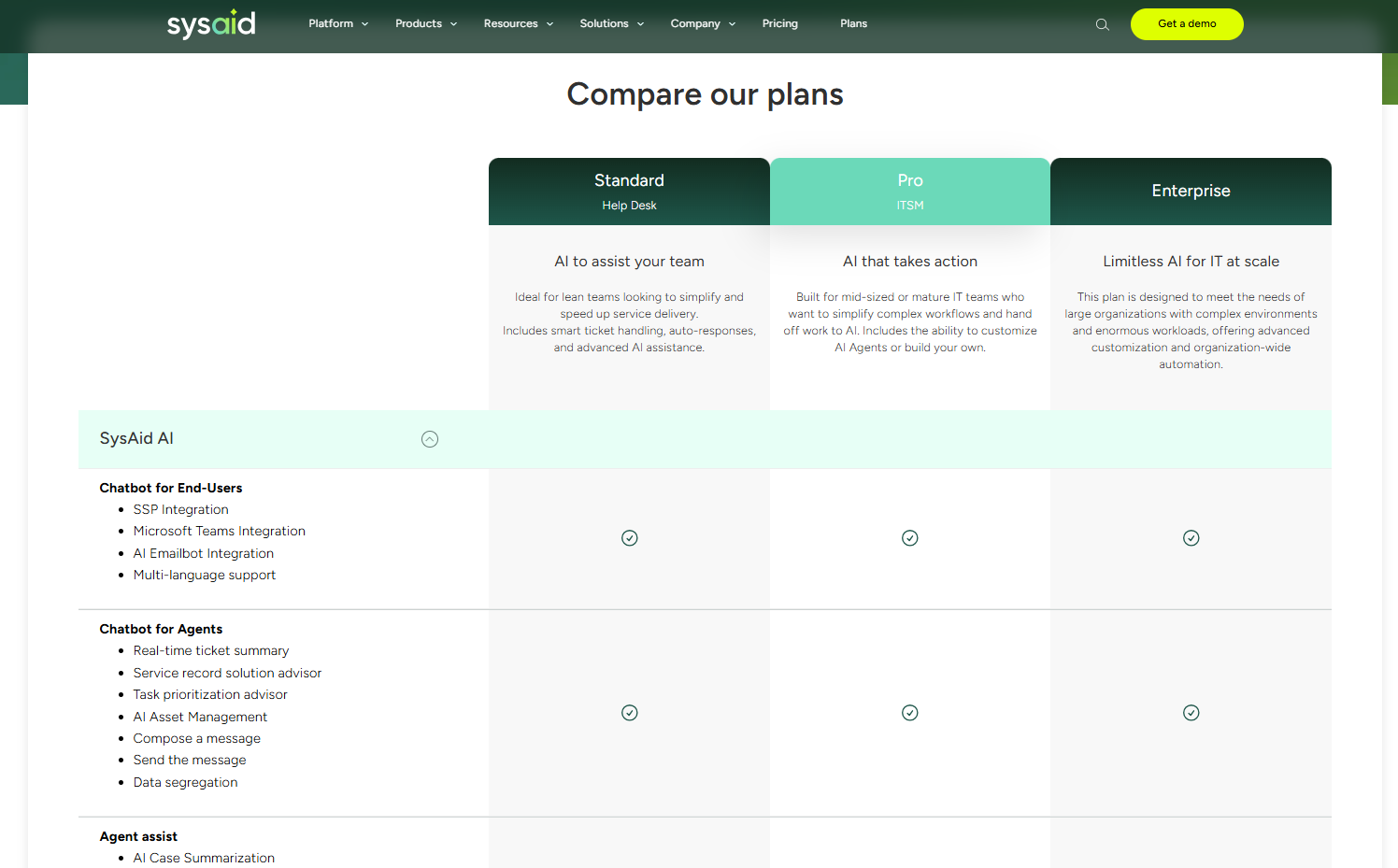The width and height of the screenshot is (1398, 868).
Task: Open the Plans nav item
Action: 854,23
